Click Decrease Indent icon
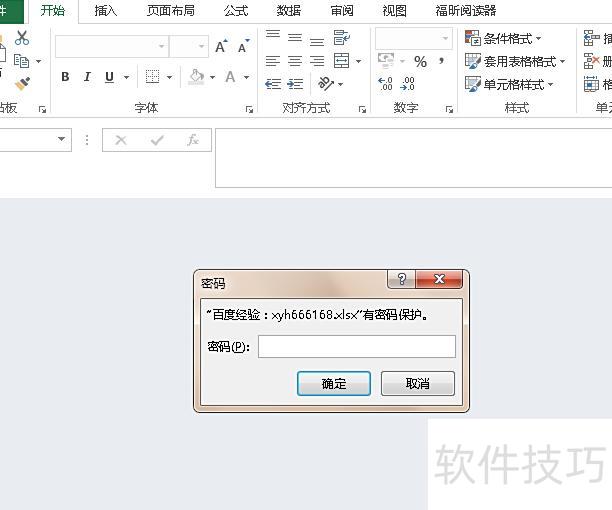Screen dimensions: 612x510 click(273, 84)
